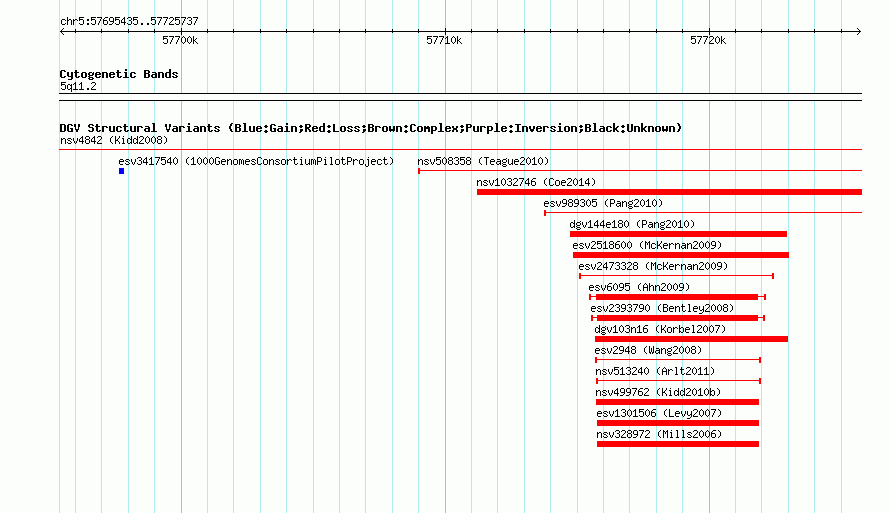890x513 pixels.
Task: Click the Cytogenetic Bands track title
Action: [x=119, y=74]
